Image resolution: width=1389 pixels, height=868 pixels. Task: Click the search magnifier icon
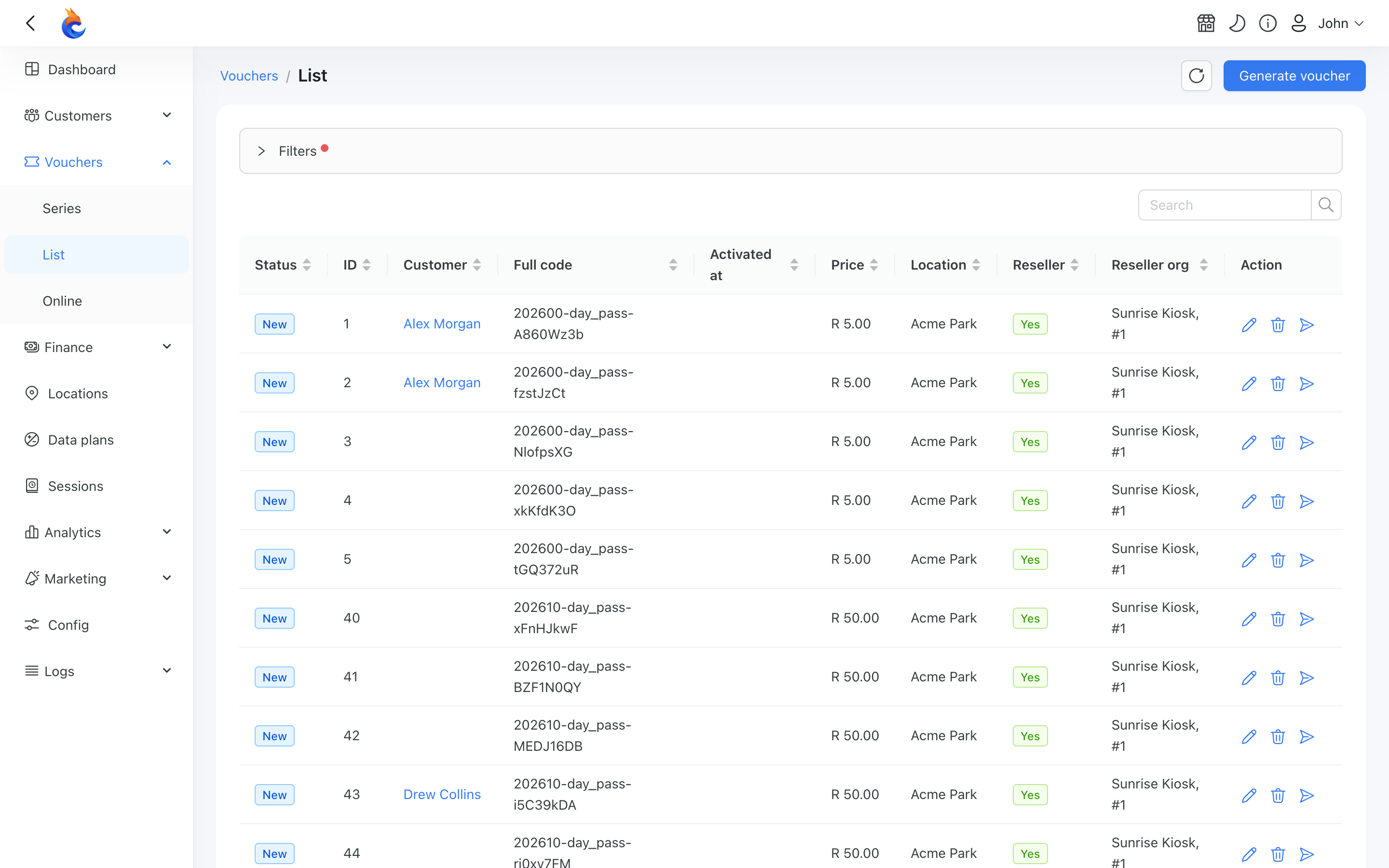1326,205
